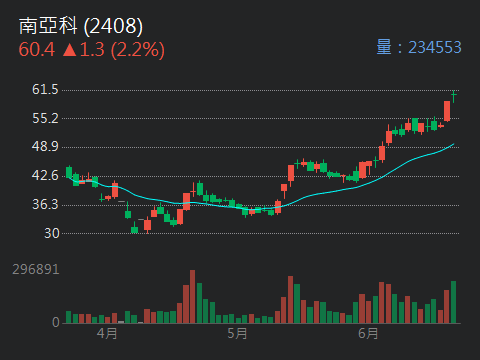Select the current price 60.4
Viewport: 480px width, 360px height.
(x=37, y=50)
